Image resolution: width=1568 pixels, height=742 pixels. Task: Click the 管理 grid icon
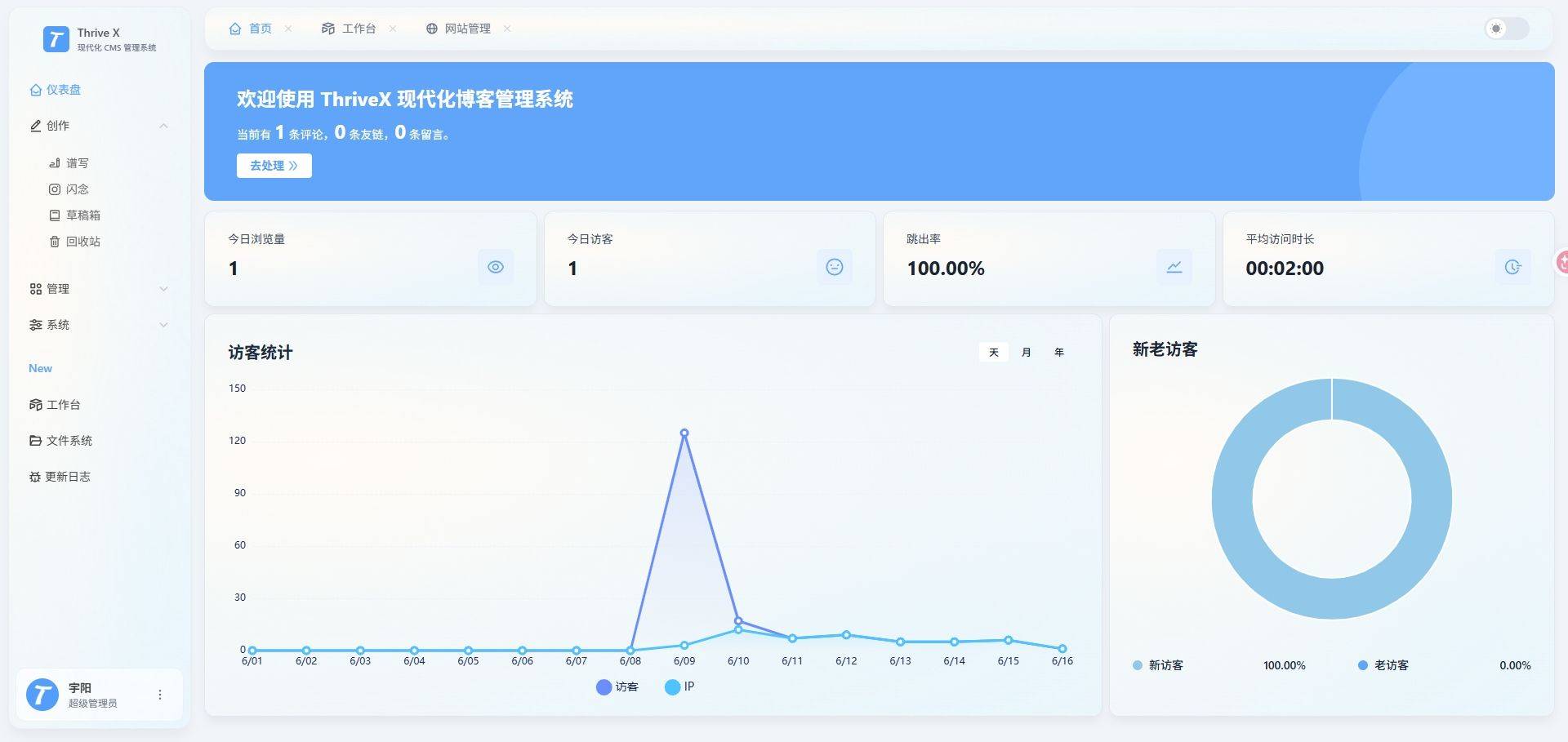(35, 289)
